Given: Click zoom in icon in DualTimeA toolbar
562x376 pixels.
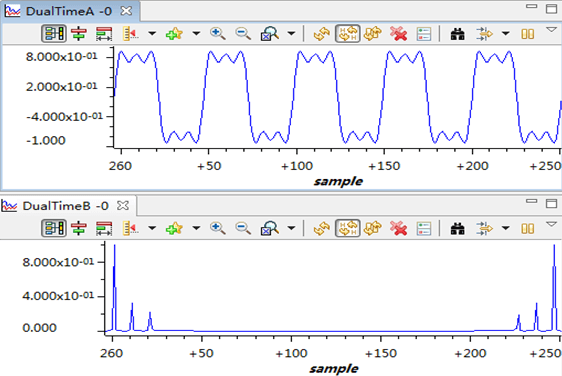Looking at the screenshot, I should [218, 34].
